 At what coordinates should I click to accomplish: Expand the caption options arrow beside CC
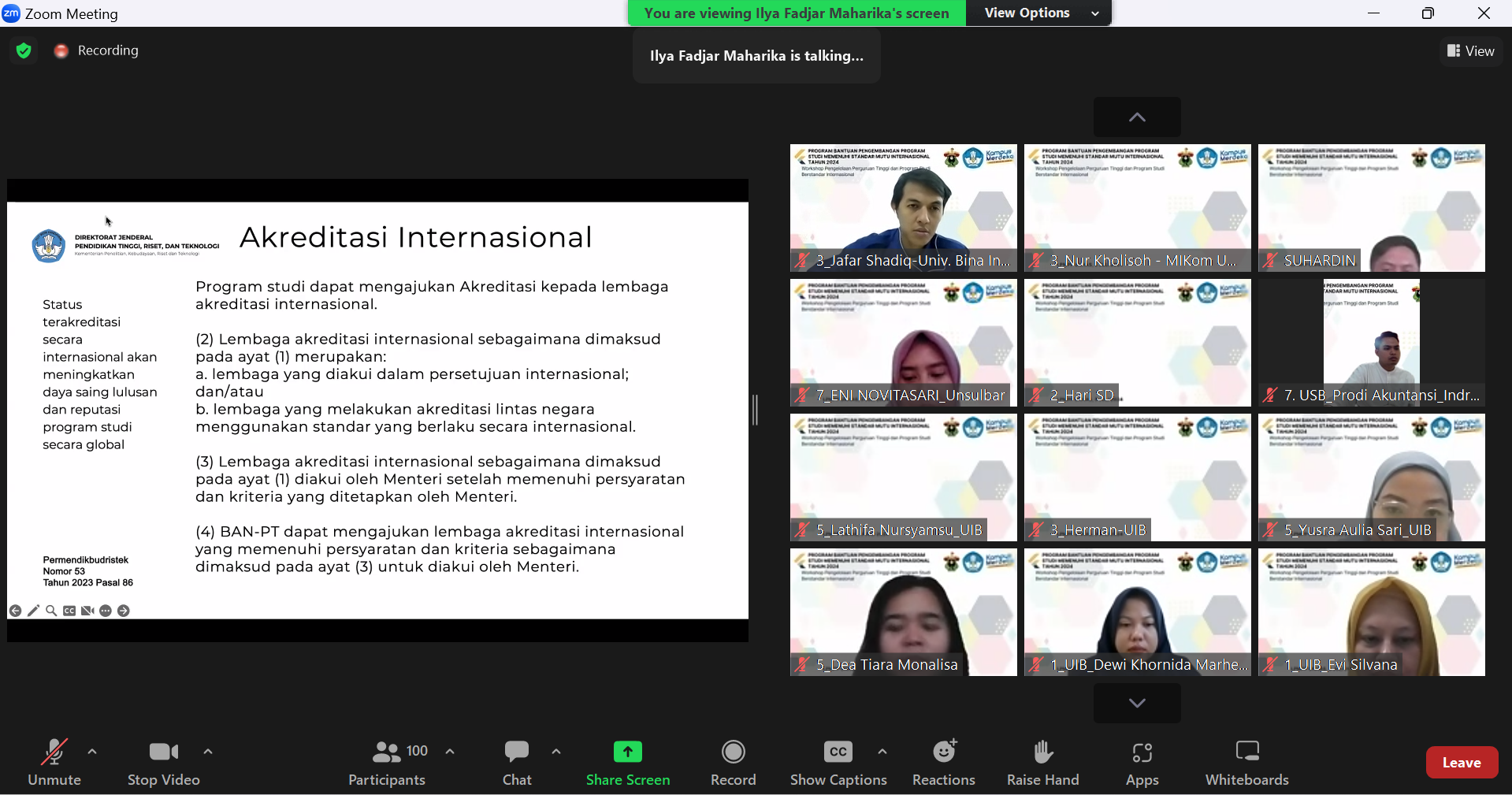click(x=882, y=752)
